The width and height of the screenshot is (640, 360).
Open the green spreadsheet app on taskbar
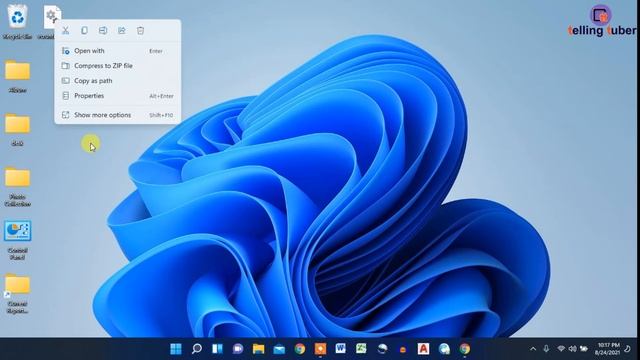pyautogui.click(x=361, y=349)
